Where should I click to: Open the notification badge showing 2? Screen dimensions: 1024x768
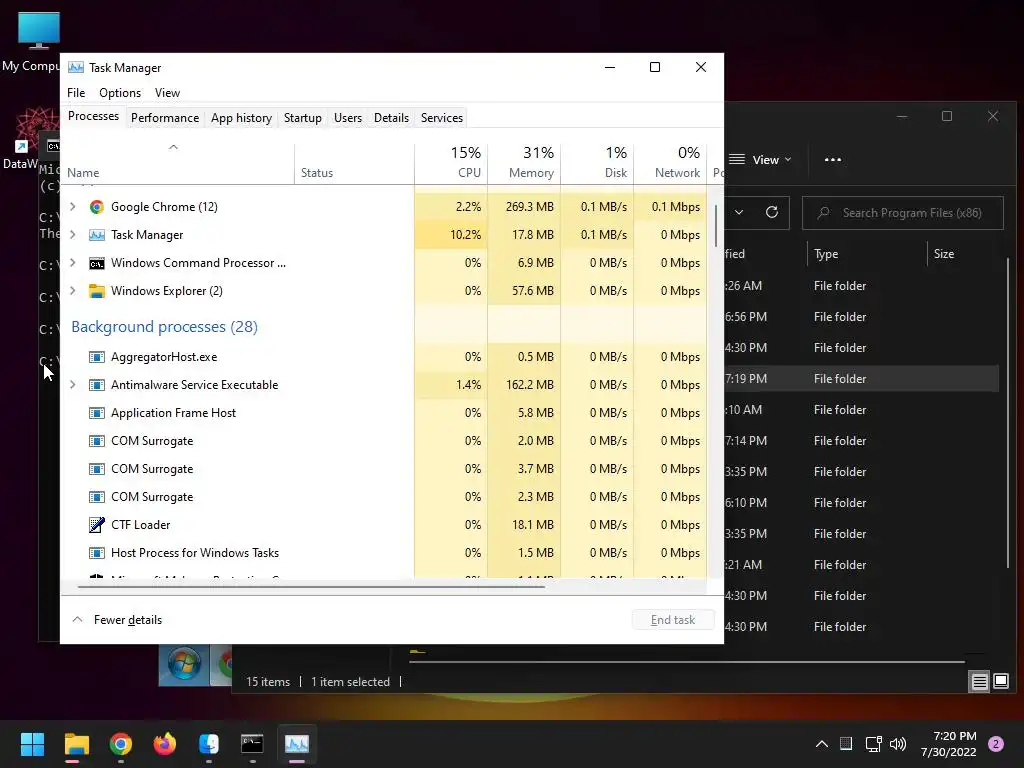tap(996, 744)
